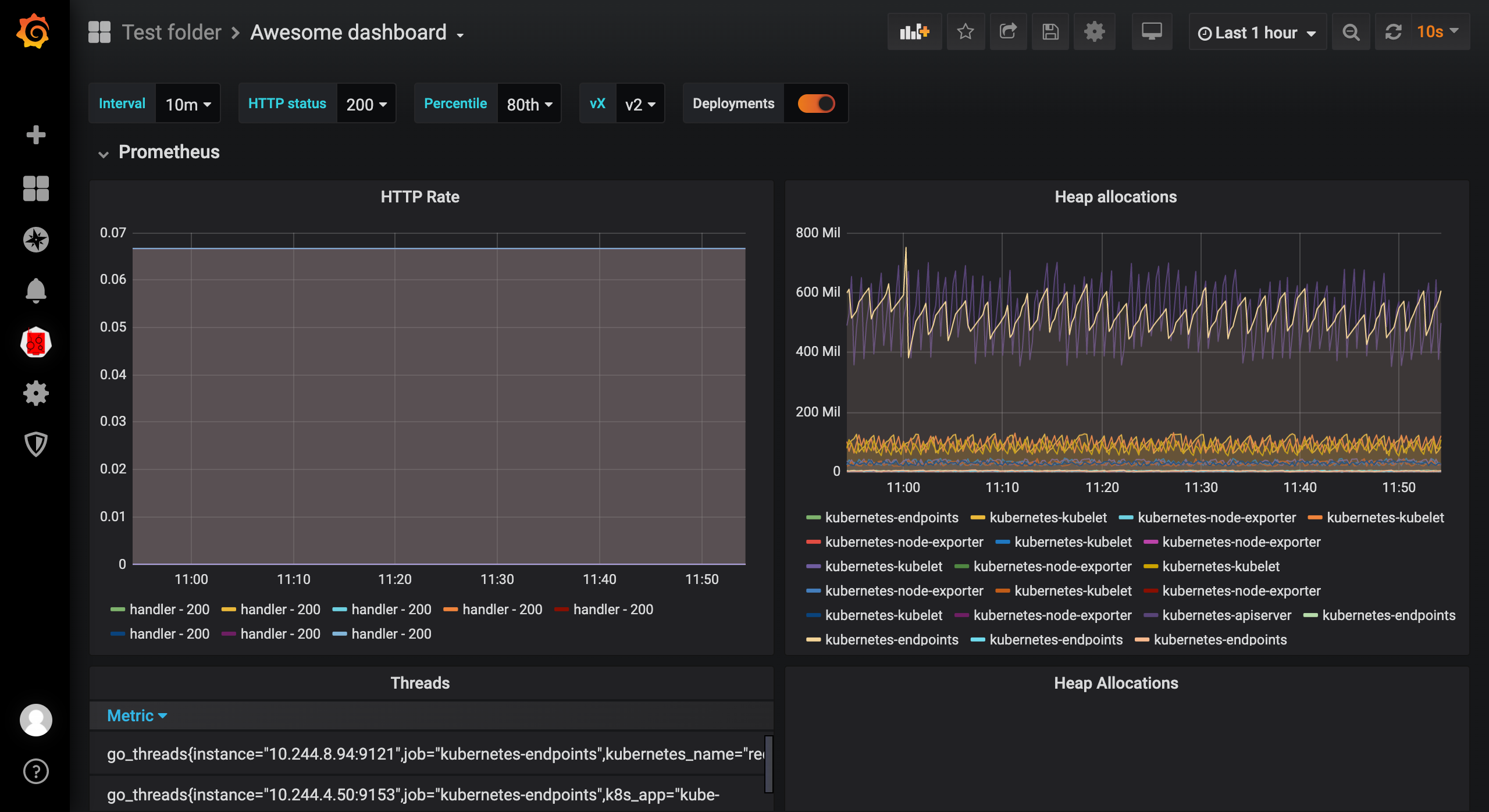Image resolution: width=1489 pixels, height=812 pixels.
Task: Open the Server Admin shield icon
Action: [x=35, y=444]
